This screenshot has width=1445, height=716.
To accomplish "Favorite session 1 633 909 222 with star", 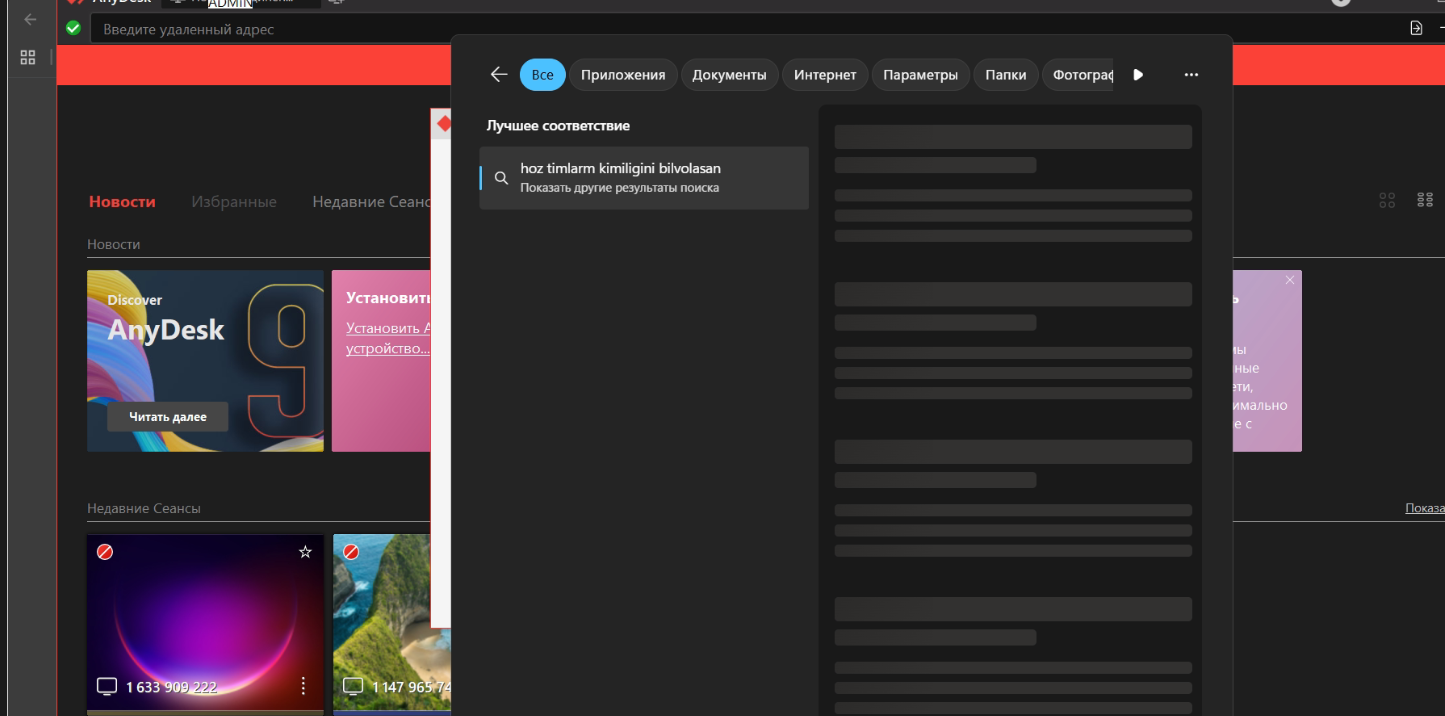I will (305, 552).
